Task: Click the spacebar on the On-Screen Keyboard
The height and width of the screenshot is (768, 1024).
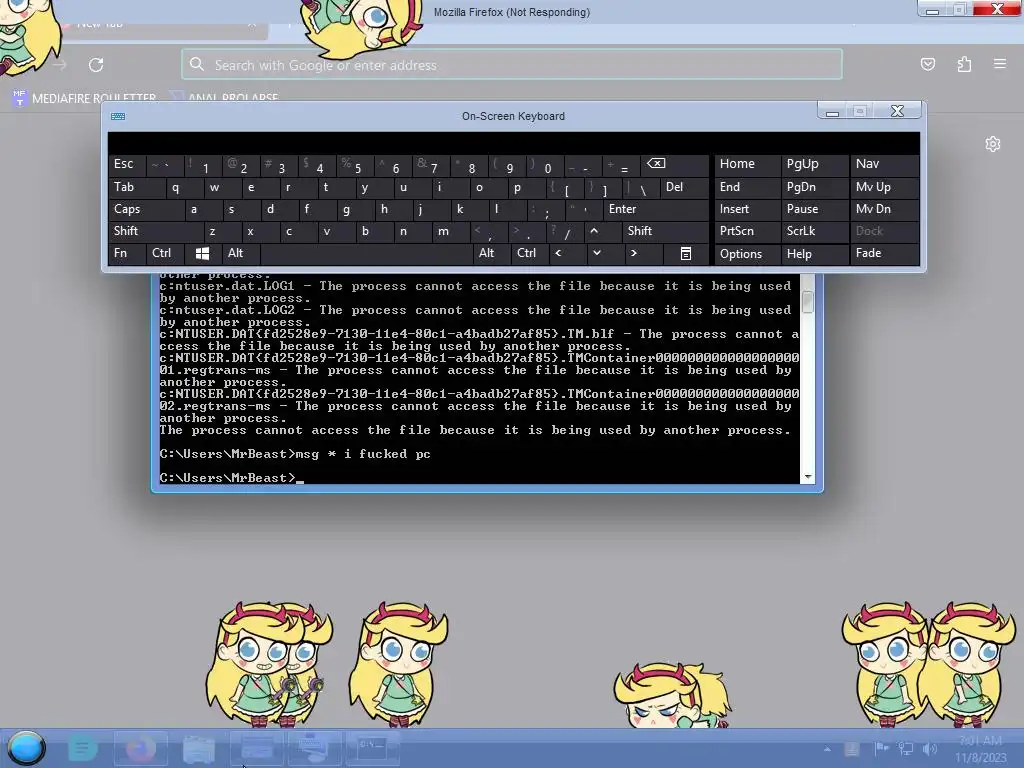Action: [x=366, y=253]
